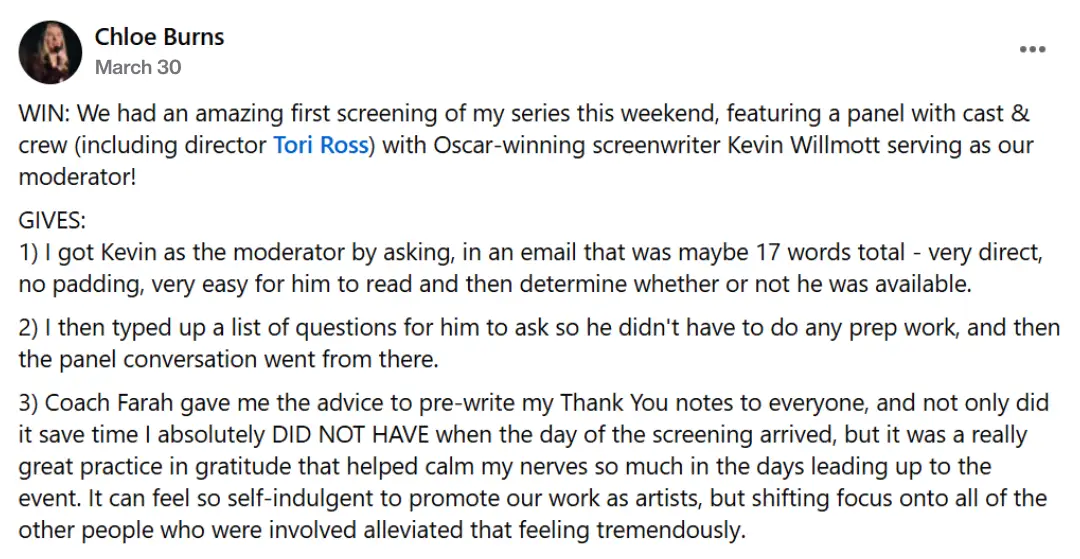Click the 'WIN:' opening line of the post
Image resolution: width=1080 pixels, height=559 pixels.
524,114
